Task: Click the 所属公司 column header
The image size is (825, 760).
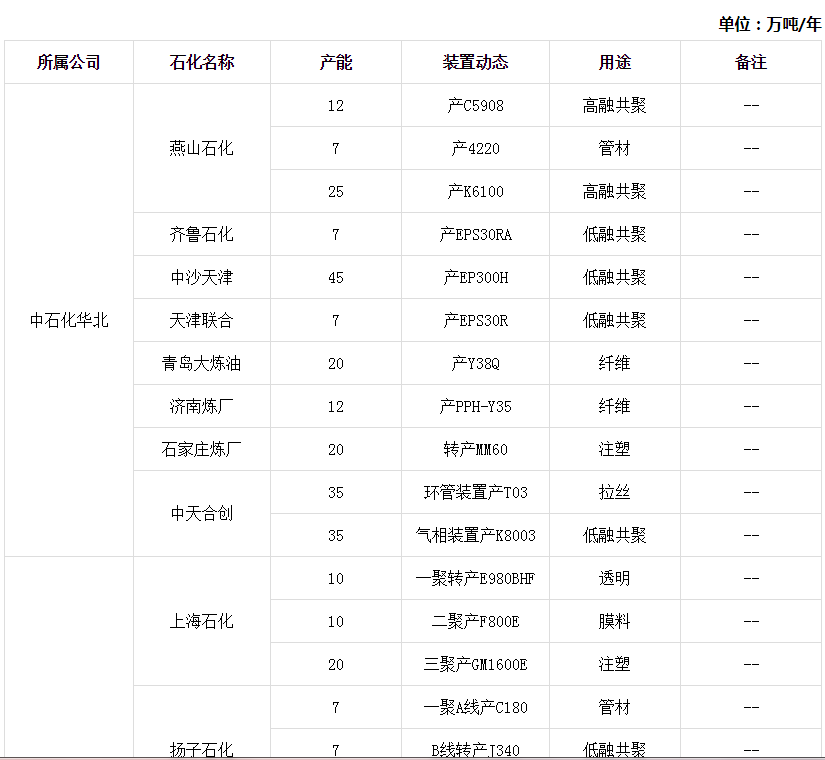Action: (x=69, y=62)
